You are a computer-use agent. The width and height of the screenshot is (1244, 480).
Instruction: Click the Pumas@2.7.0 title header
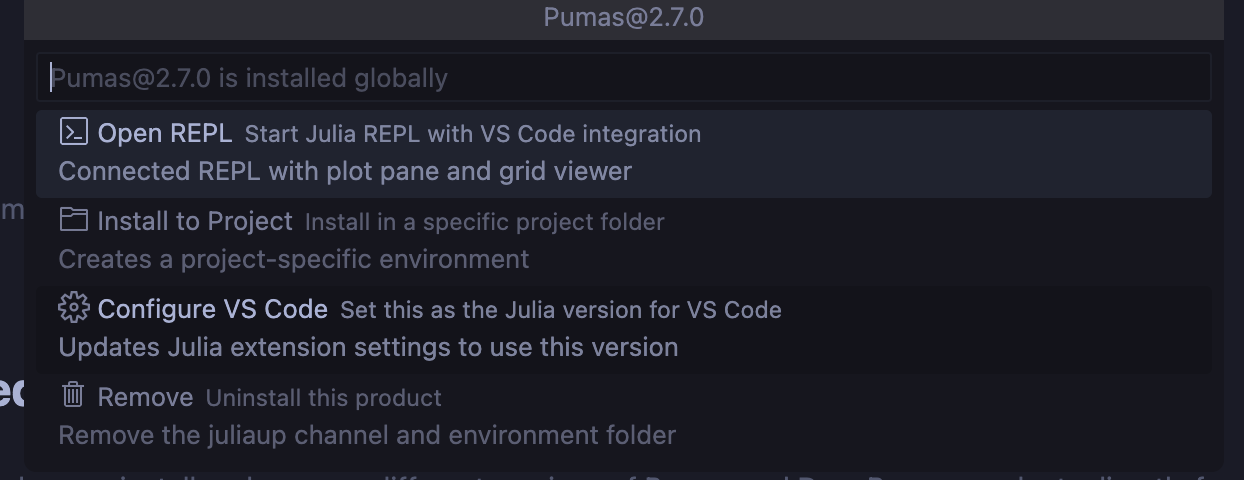click(623, 17)
